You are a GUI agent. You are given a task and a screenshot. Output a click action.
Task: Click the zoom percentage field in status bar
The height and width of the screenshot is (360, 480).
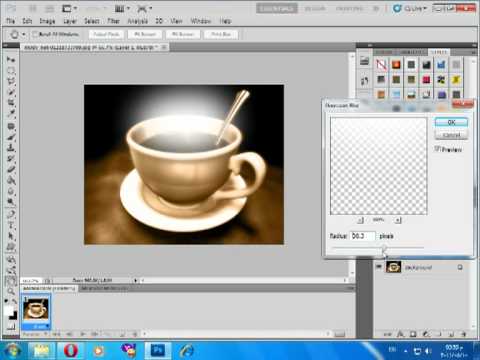point(31,281)
